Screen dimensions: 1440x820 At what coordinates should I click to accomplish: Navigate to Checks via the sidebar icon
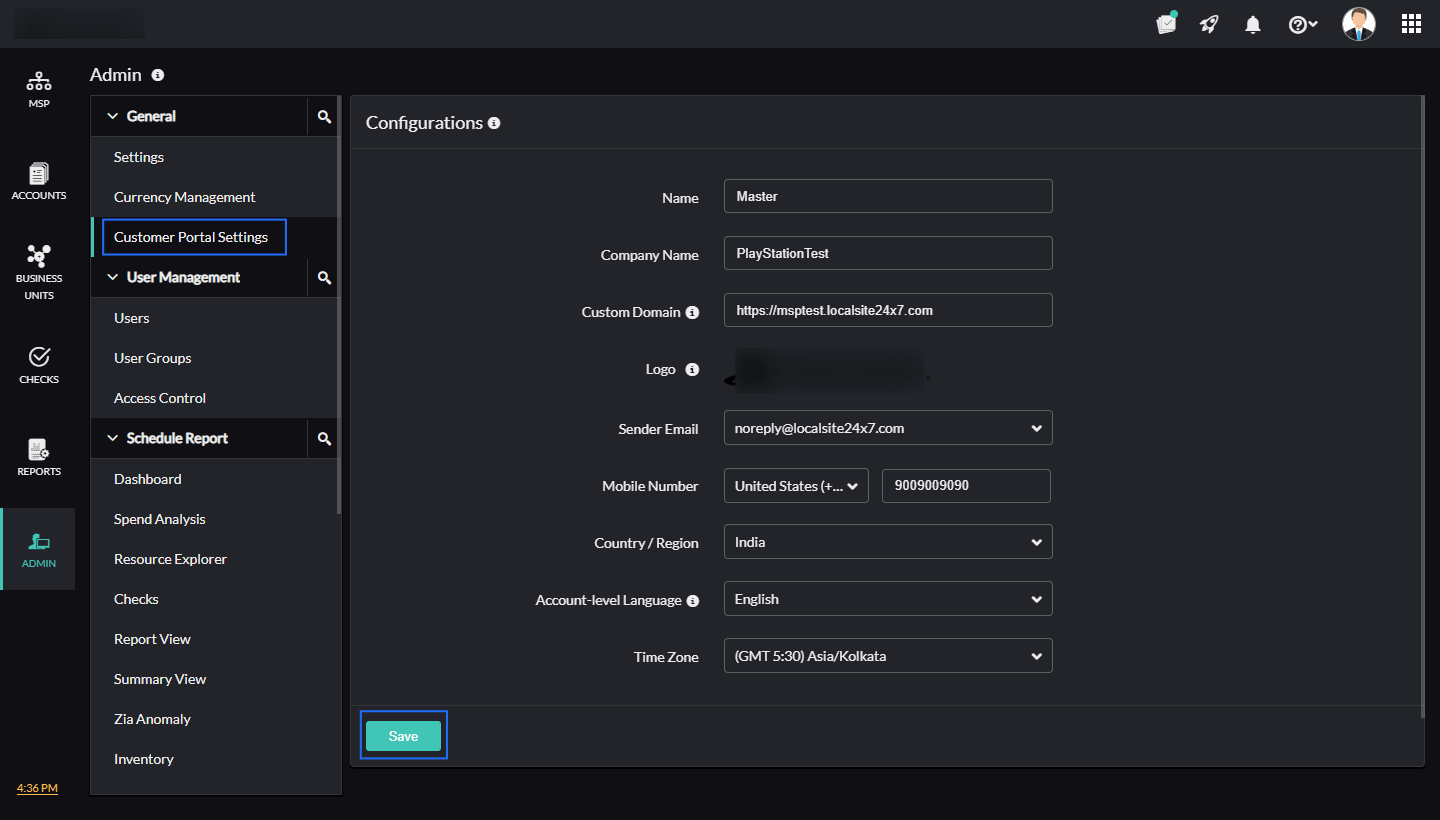click(x=38, y=363)
